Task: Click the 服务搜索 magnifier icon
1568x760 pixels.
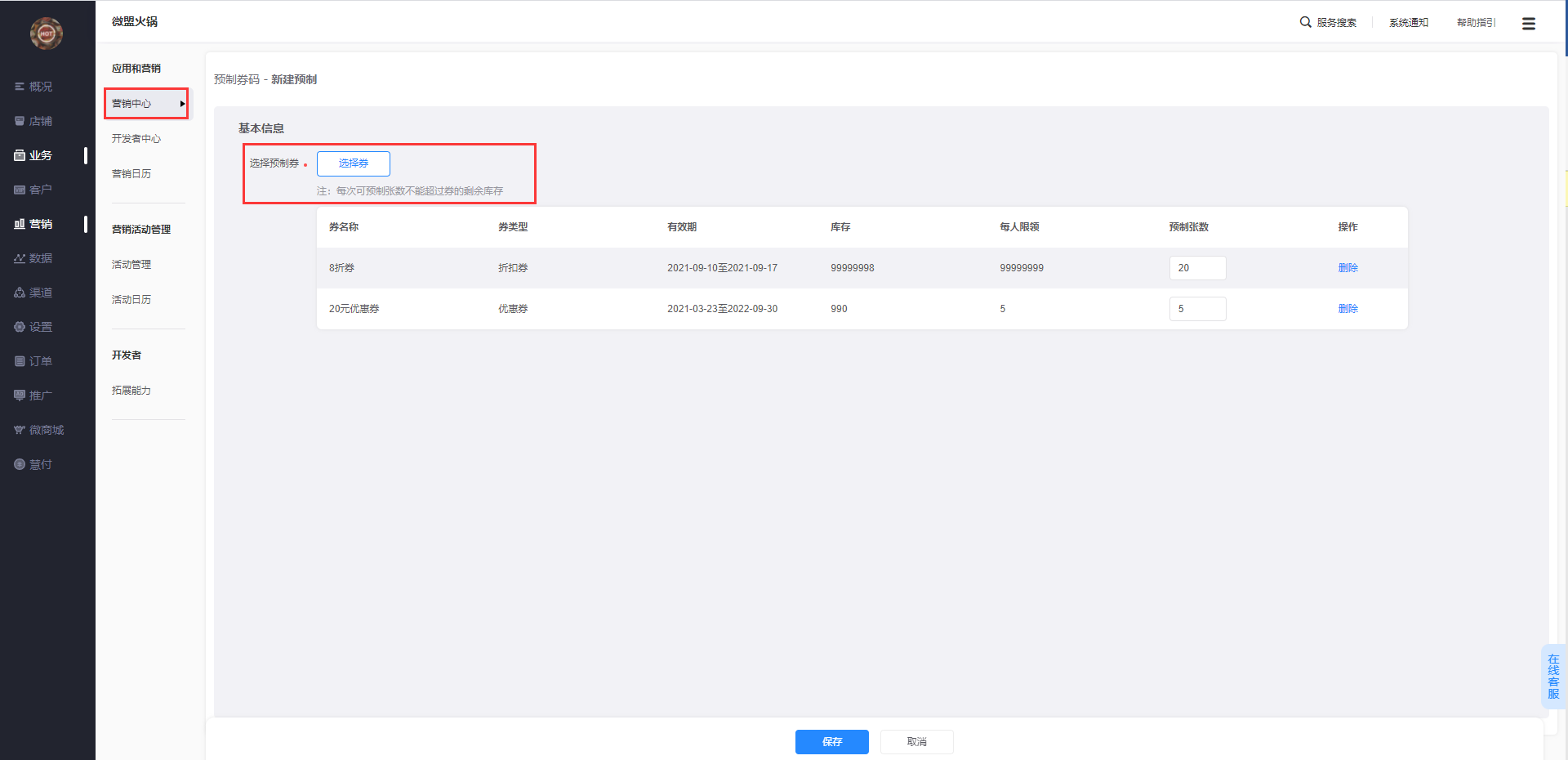Action: [x=1305, y=22]
